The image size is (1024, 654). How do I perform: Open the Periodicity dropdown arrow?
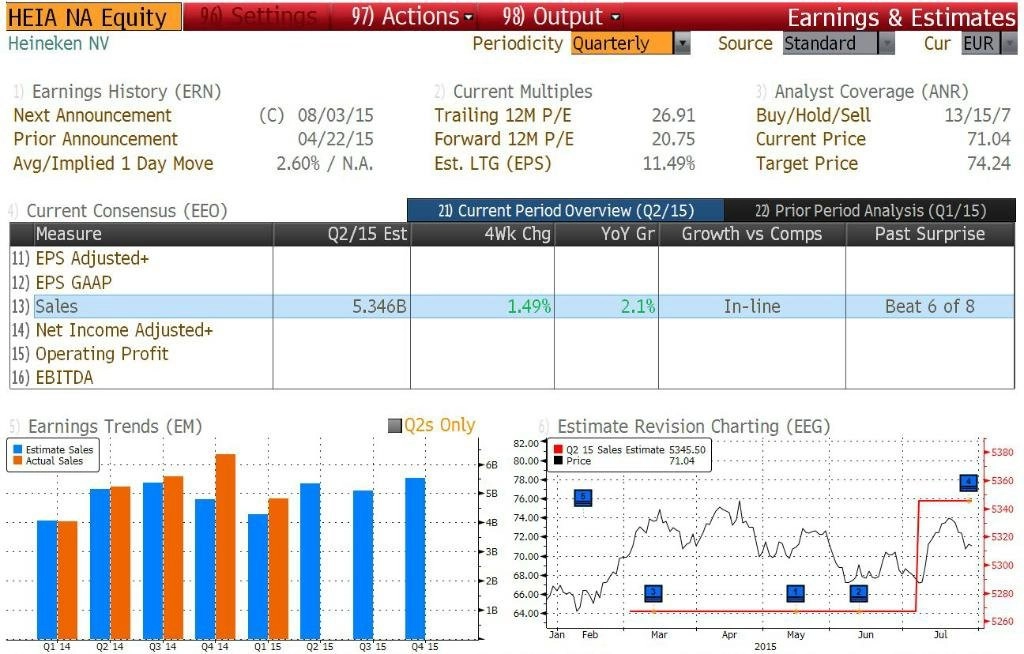[x=682, y=44]
